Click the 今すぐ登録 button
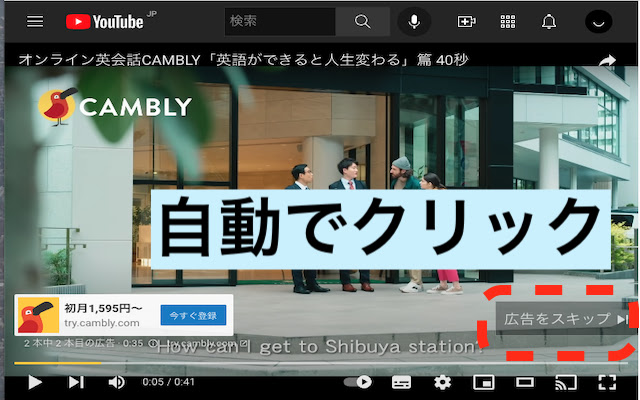Image resolution: width=640 pixels, height=400 pixels. (193, 315)
